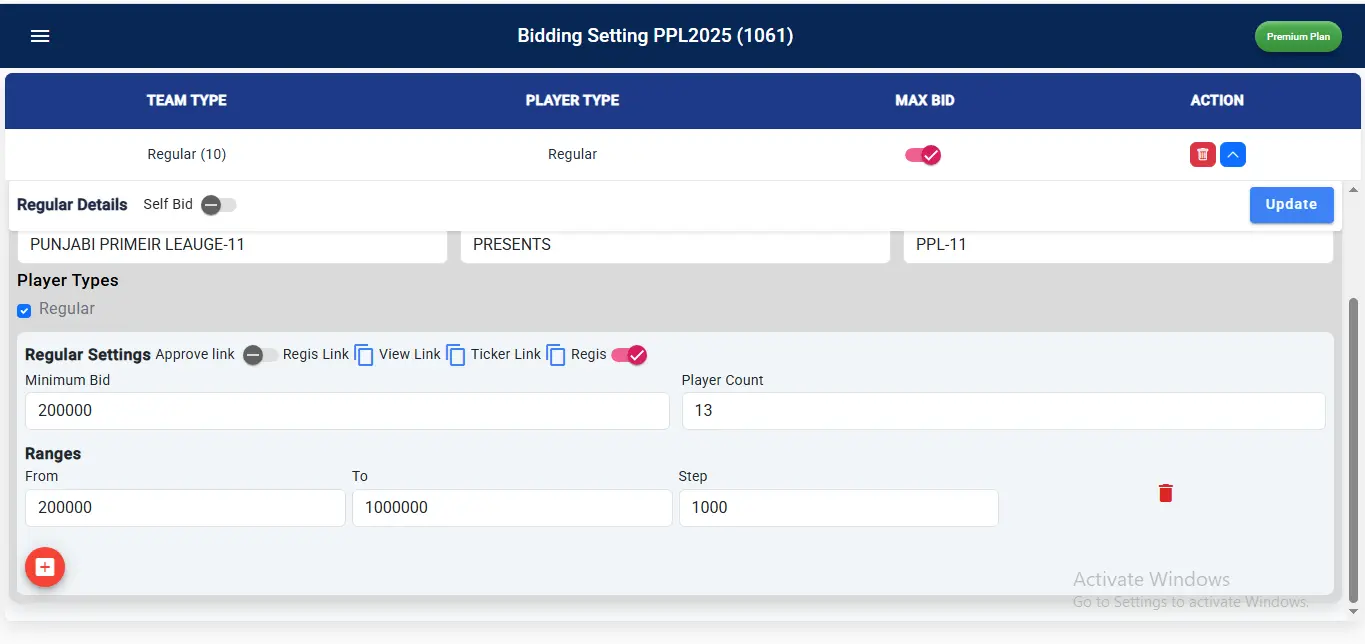The image size is (1365, 644).
Task: Copy the View Link
Action: (455, 355)
